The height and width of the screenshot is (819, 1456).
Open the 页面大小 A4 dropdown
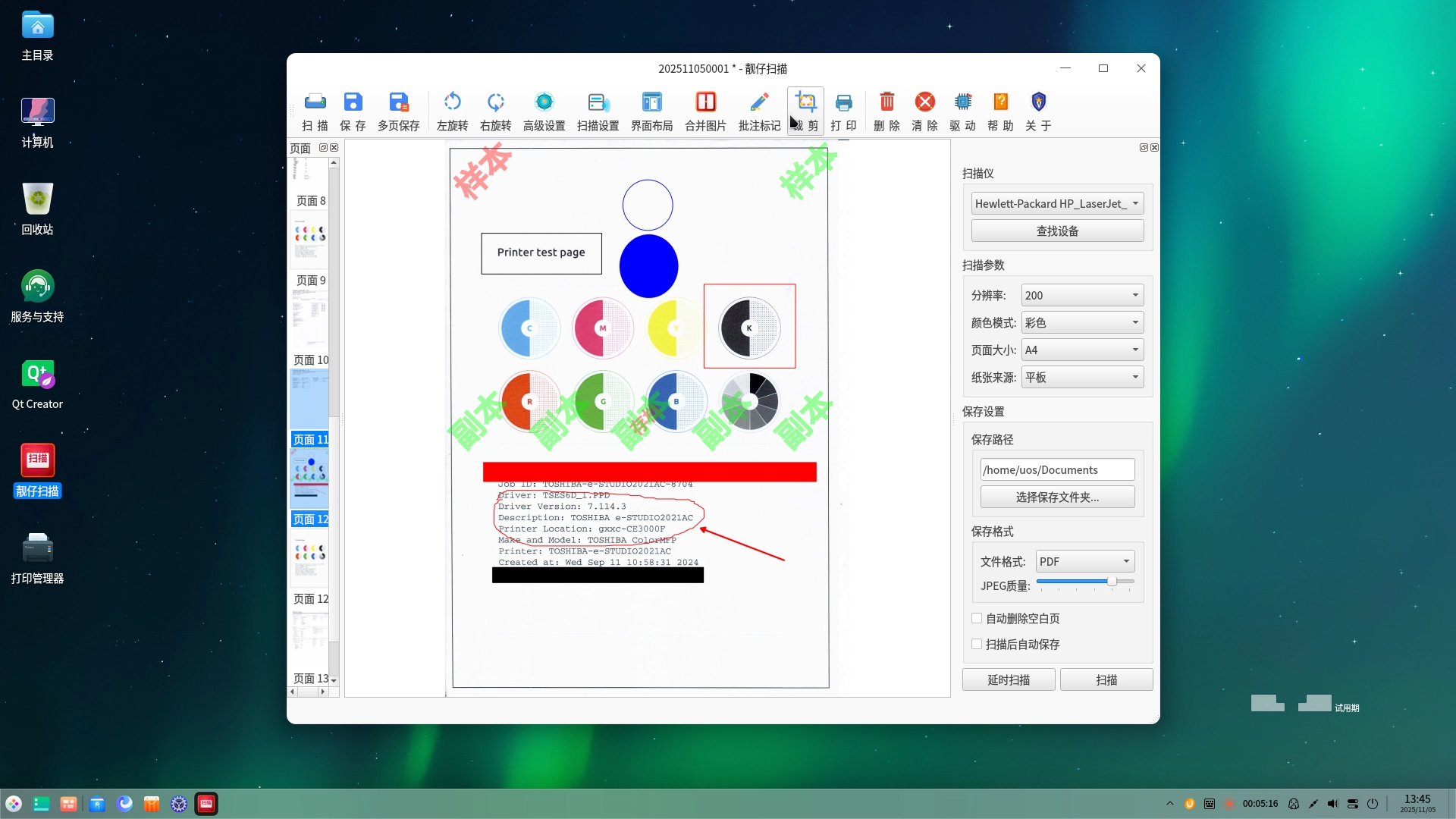click(1082, 350)
